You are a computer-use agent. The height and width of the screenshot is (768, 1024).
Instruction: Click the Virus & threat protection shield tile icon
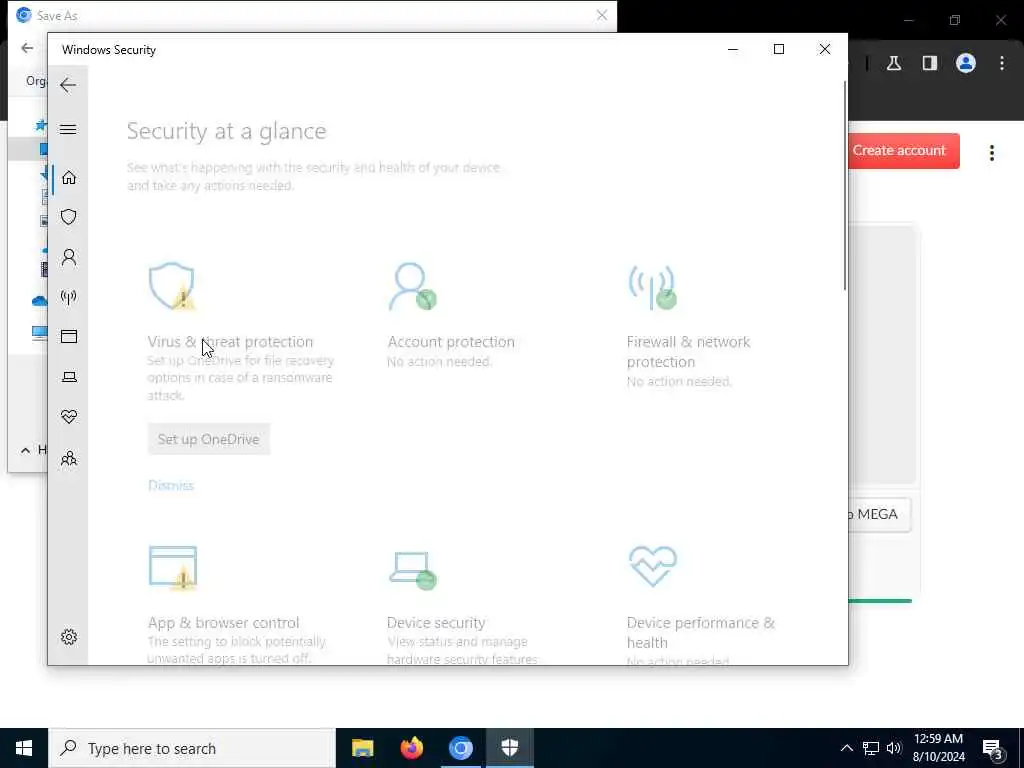(x=172, y=286)
